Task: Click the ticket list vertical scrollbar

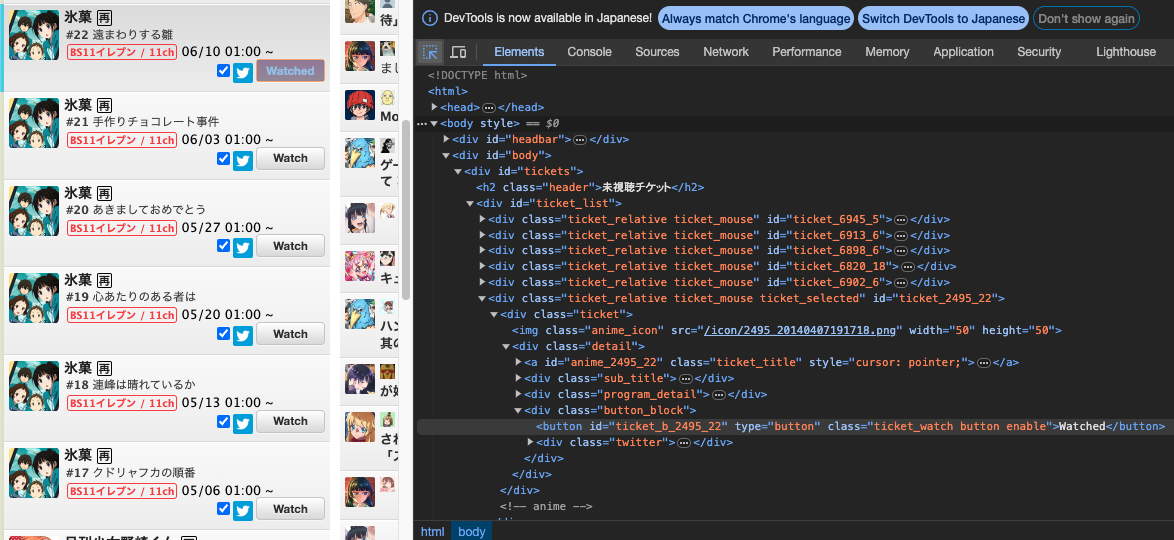Action: click(x=407, y=210)
